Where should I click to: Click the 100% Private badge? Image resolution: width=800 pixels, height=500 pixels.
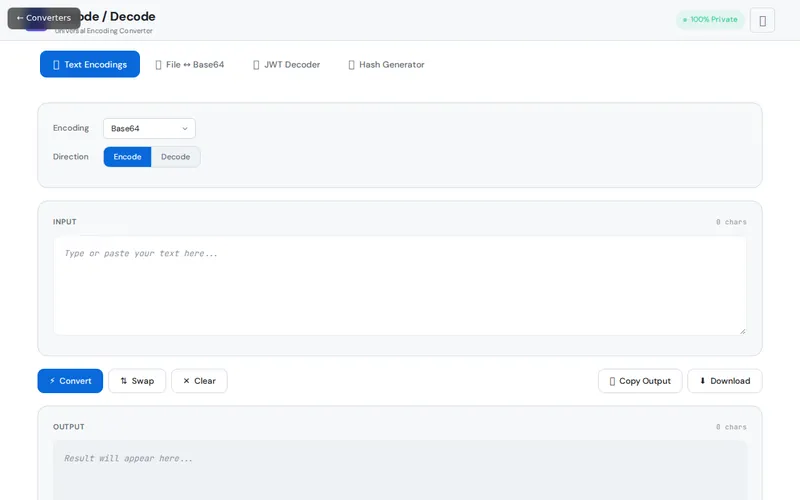[710, 19]
